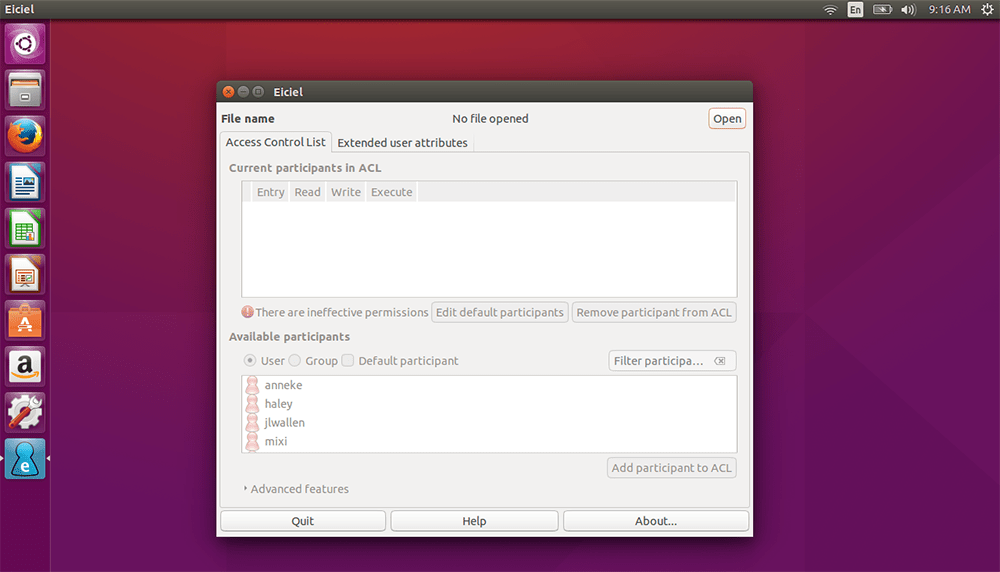Open the Files manager from the dock
This screenshot has height=572, width=1000.
point(25,89)
